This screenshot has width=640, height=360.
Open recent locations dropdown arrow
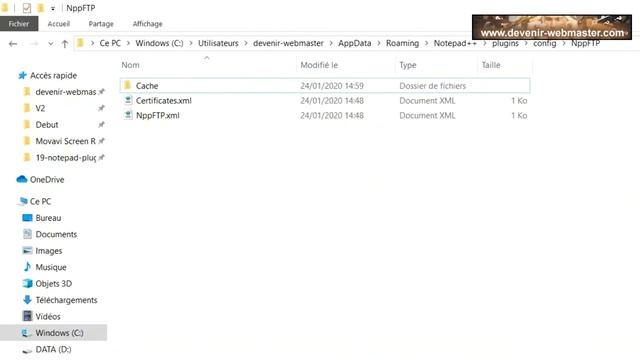tap(50, 44)
